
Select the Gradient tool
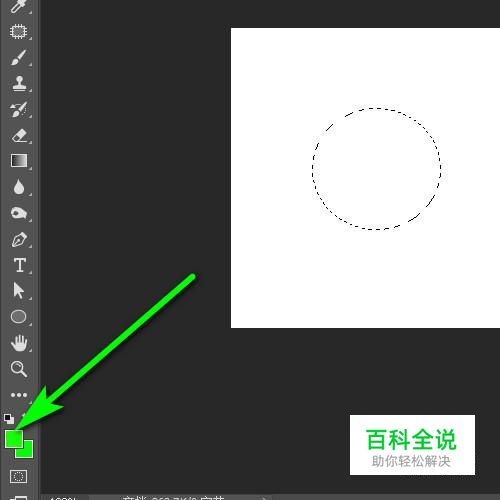click(x=19, y=161)
